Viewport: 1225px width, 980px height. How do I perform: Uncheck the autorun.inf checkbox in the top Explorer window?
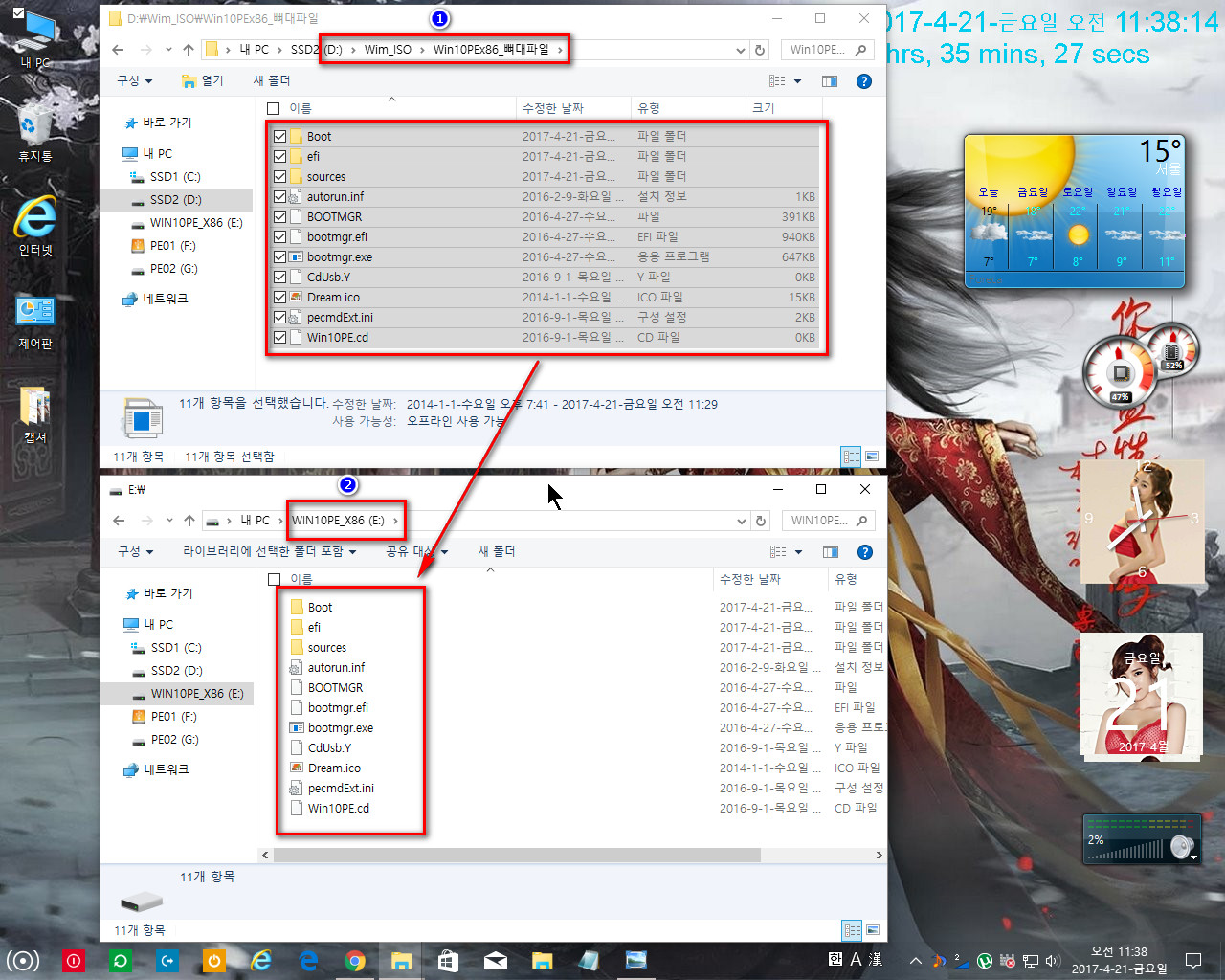(x=279, y=196)
